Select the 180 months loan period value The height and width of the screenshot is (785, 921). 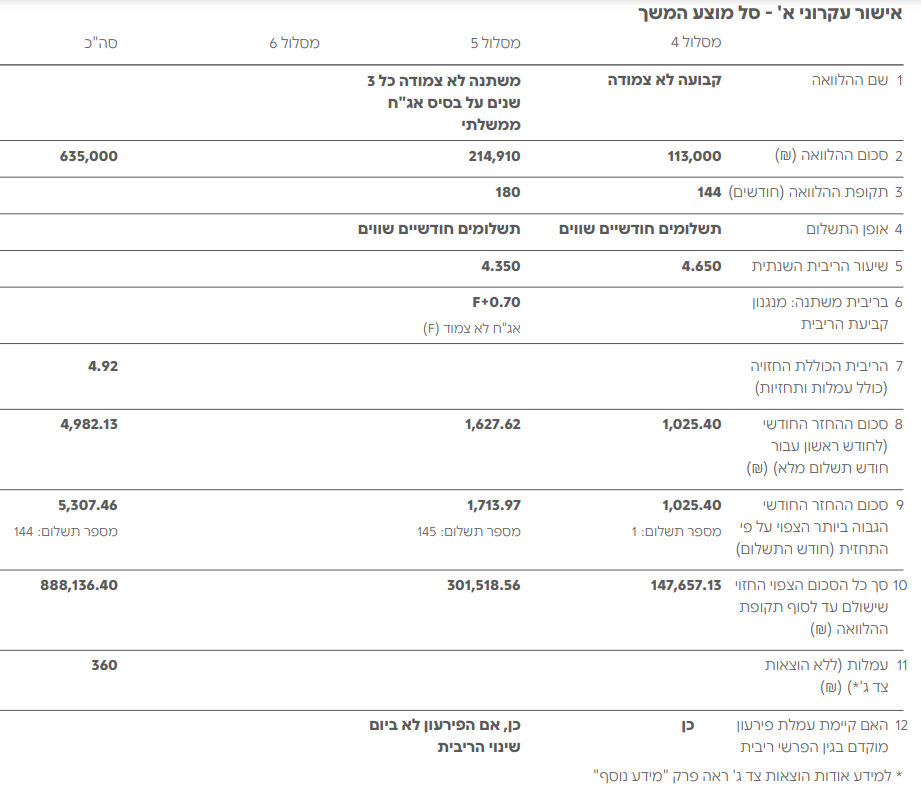tap(507, 192)
